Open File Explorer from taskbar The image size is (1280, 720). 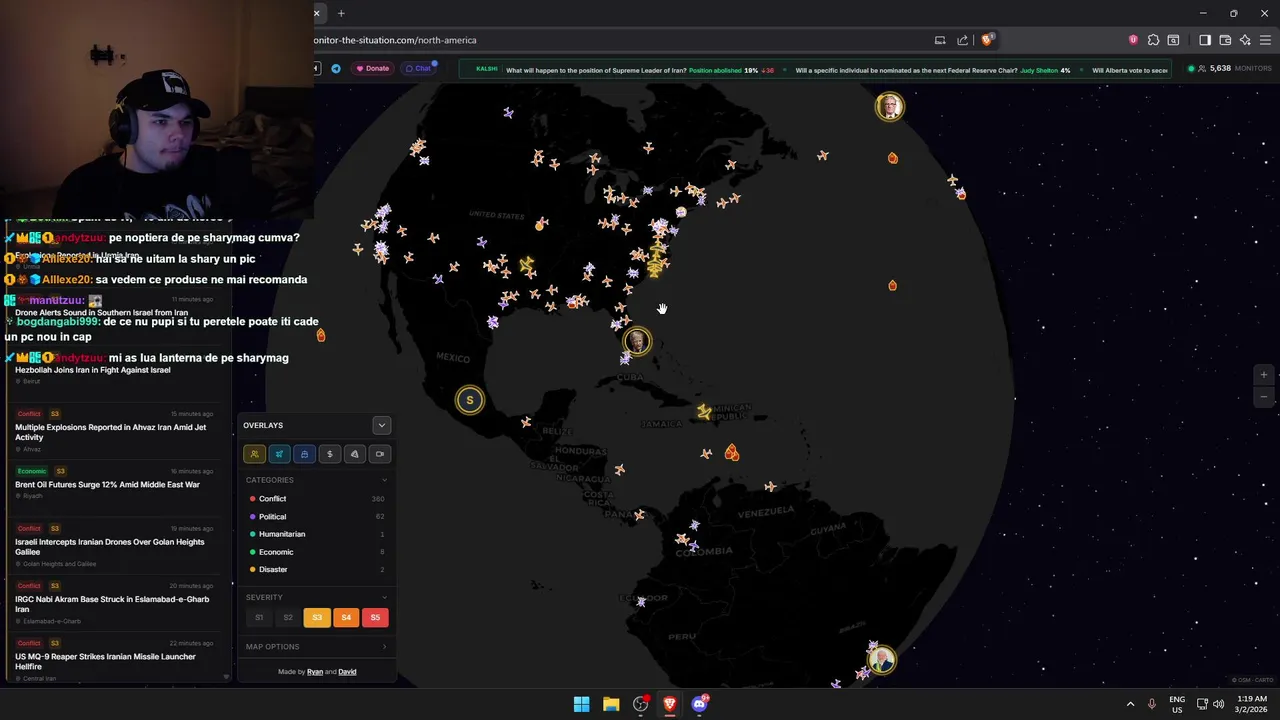[x=611, y=704]
